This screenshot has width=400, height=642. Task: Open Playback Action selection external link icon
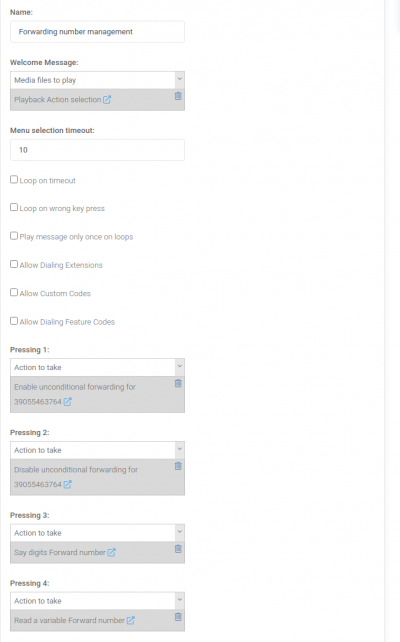click(x=107, y=99)
